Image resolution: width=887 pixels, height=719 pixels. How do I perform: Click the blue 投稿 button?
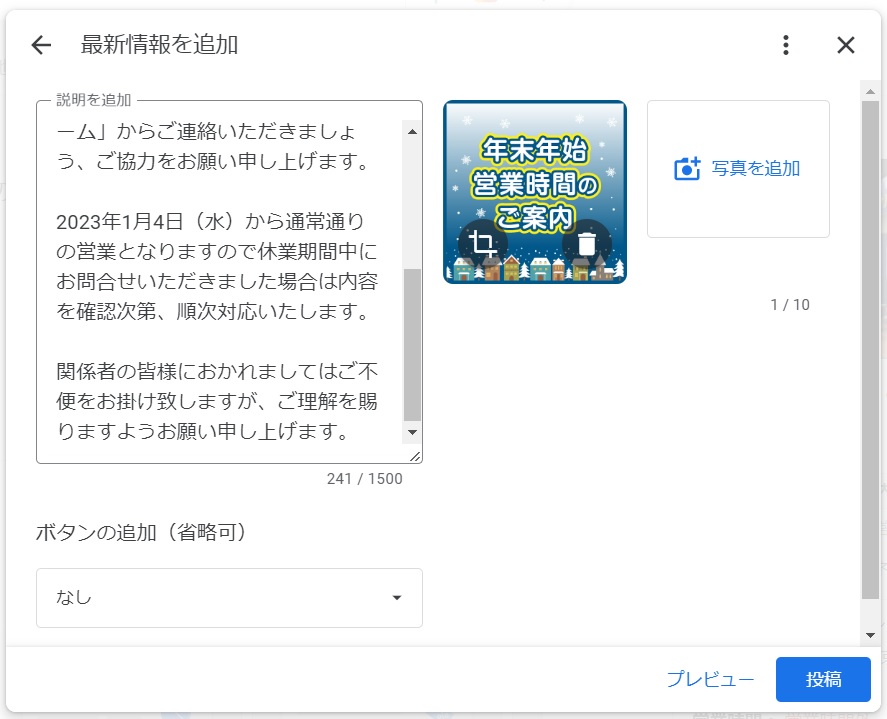tap(823, 679)
